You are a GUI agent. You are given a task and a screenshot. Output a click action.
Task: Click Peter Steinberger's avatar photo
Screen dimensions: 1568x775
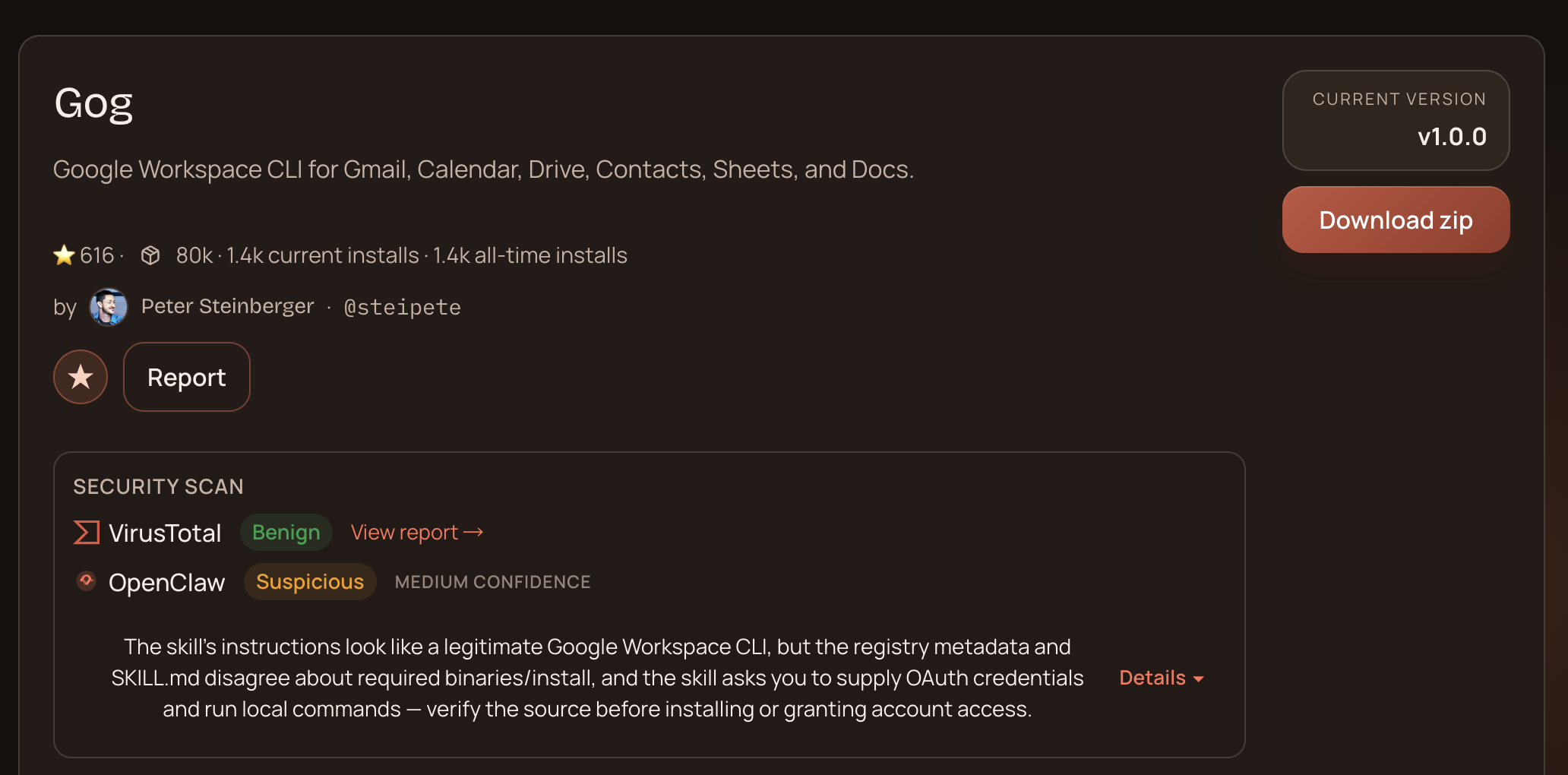(109, 307)
